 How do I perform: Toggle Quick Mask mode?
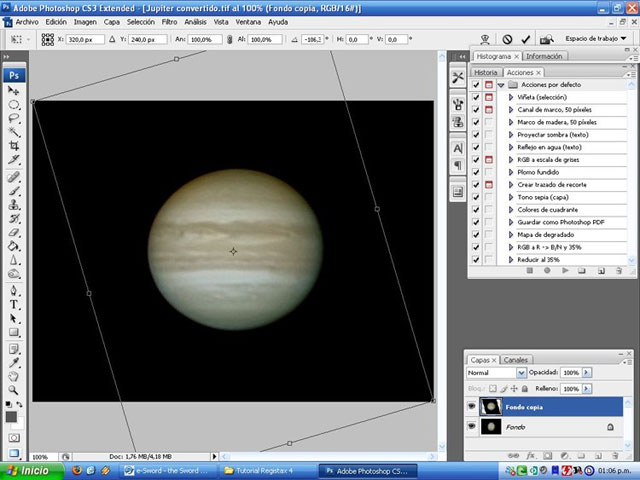[x=14, y=438]
